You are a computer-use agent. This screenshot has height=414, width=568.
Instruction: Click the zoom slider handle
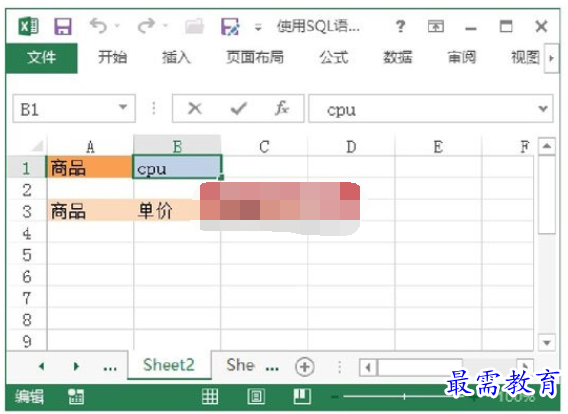coord(404,397)
